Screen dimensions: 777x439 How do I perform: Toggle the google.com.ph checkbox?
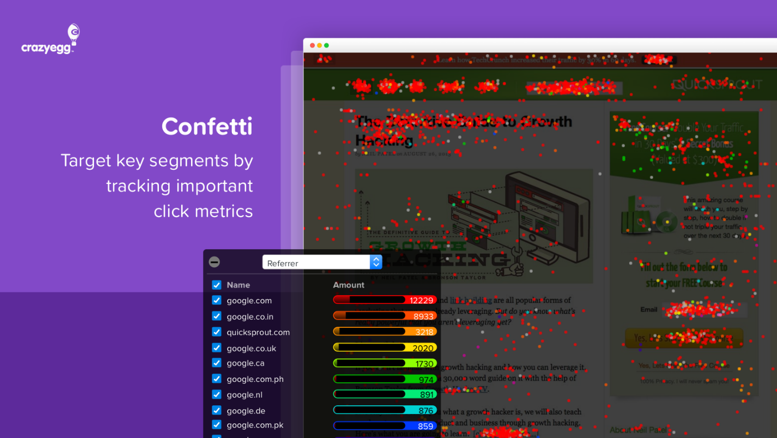217,379
